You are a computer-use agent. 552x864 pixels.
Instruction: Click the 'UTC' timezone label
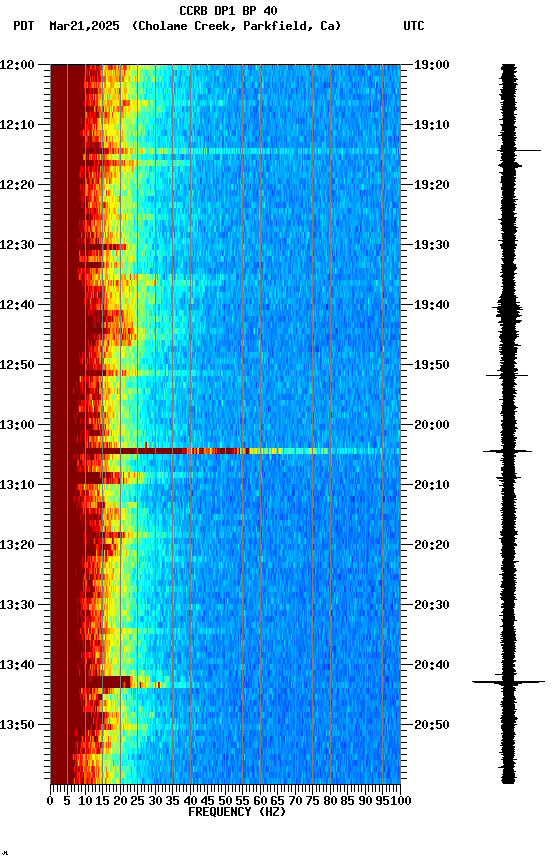(414, 26)
